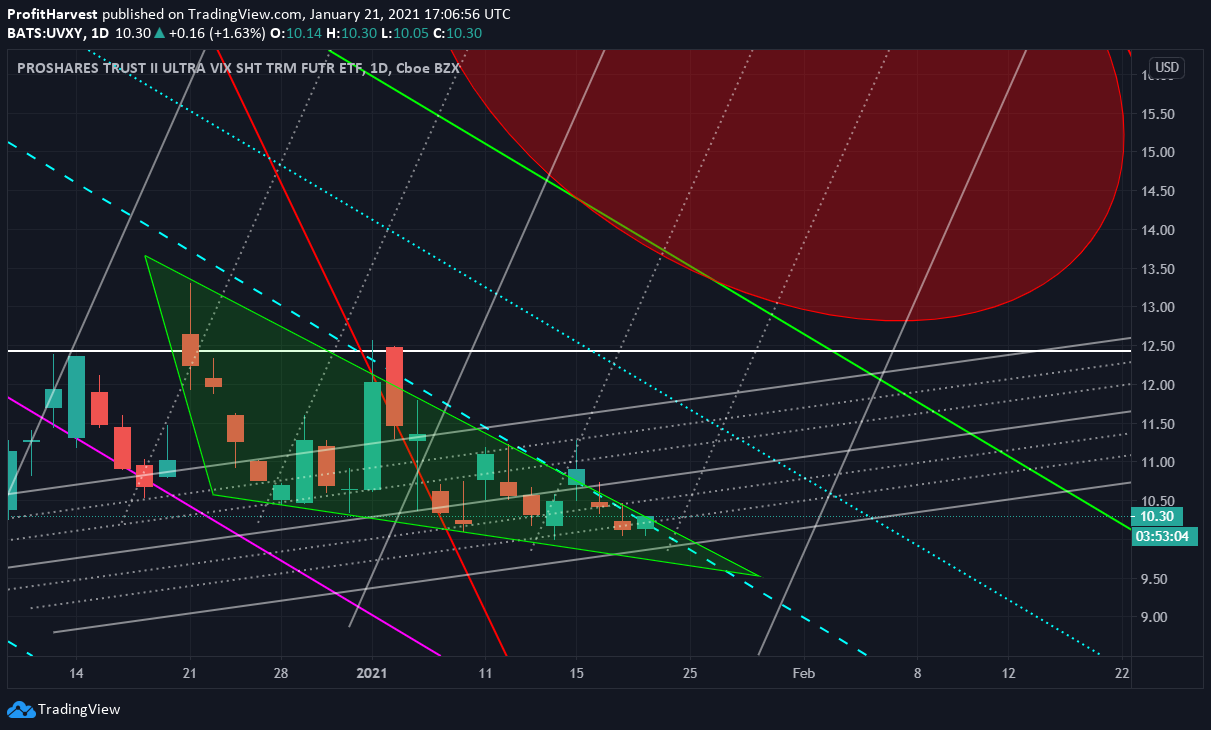Select the magenta trend line
Screen dimensions: 1211x730
tap(225, 527)
